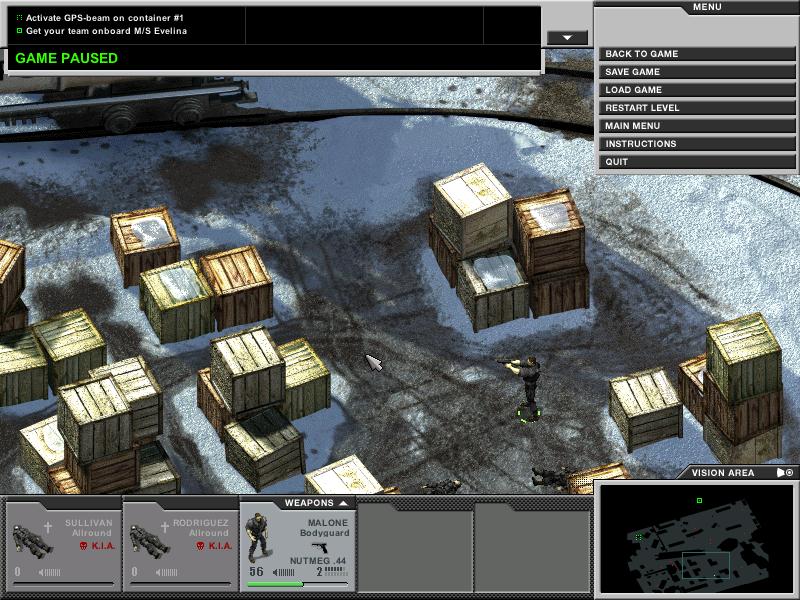Viewport: 800px width, 600px height.
Task: Click the GAME PAUSED status text
Action: coord(66,58)
